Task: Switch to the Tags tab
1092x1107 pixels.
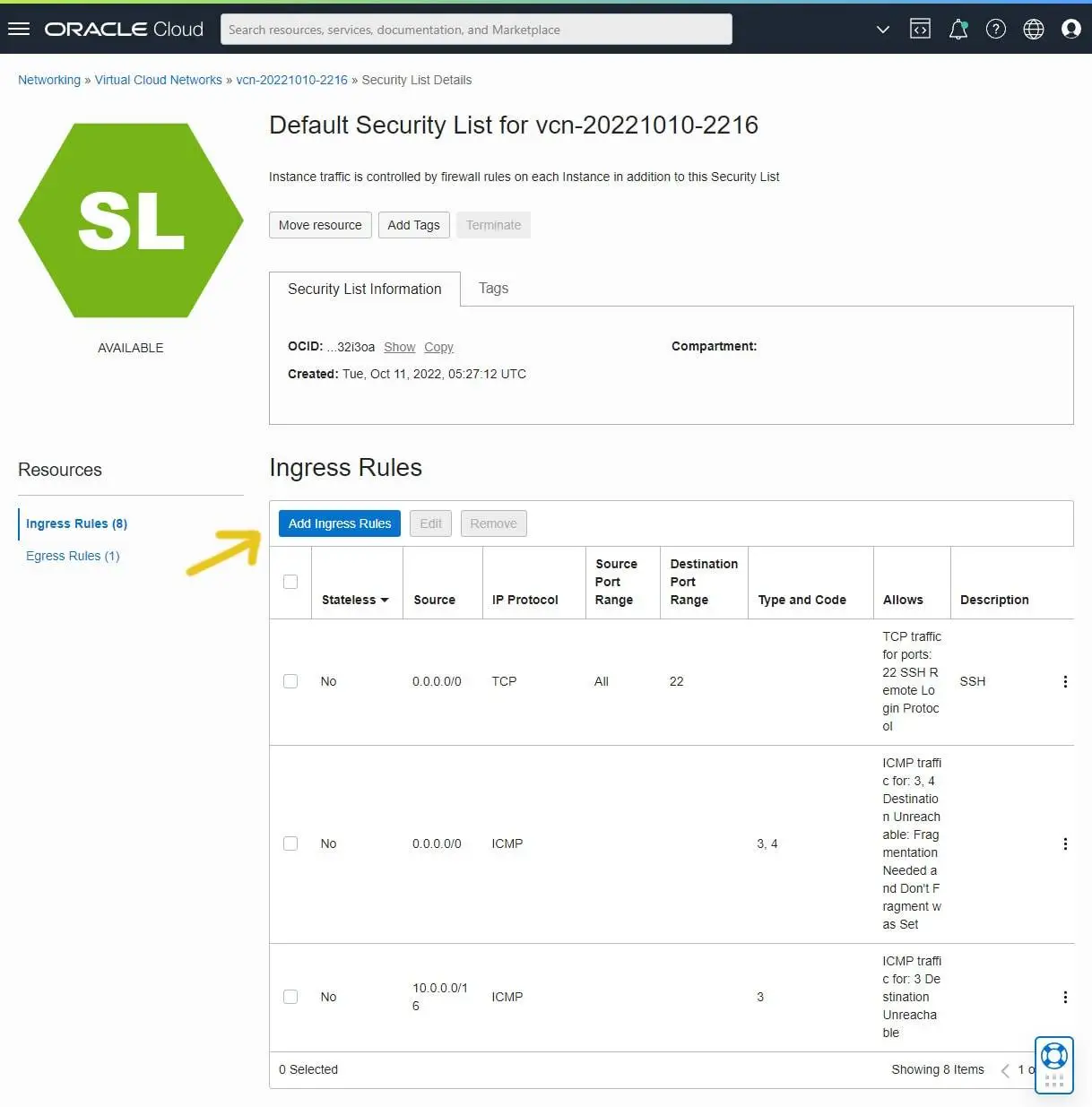Action: (493, 288)
